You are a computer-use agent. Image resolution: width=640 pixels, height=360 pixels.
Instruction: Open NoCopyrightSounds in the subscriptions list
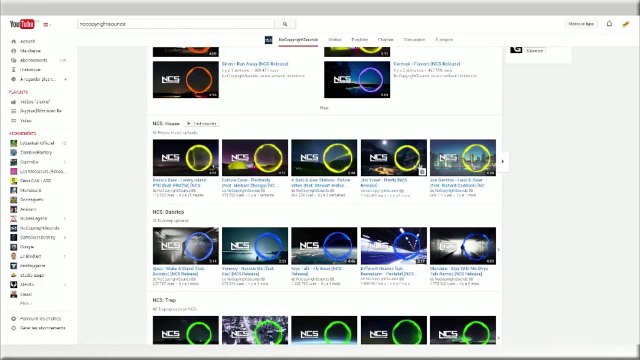pyautogui.click(x=39, y=228)
